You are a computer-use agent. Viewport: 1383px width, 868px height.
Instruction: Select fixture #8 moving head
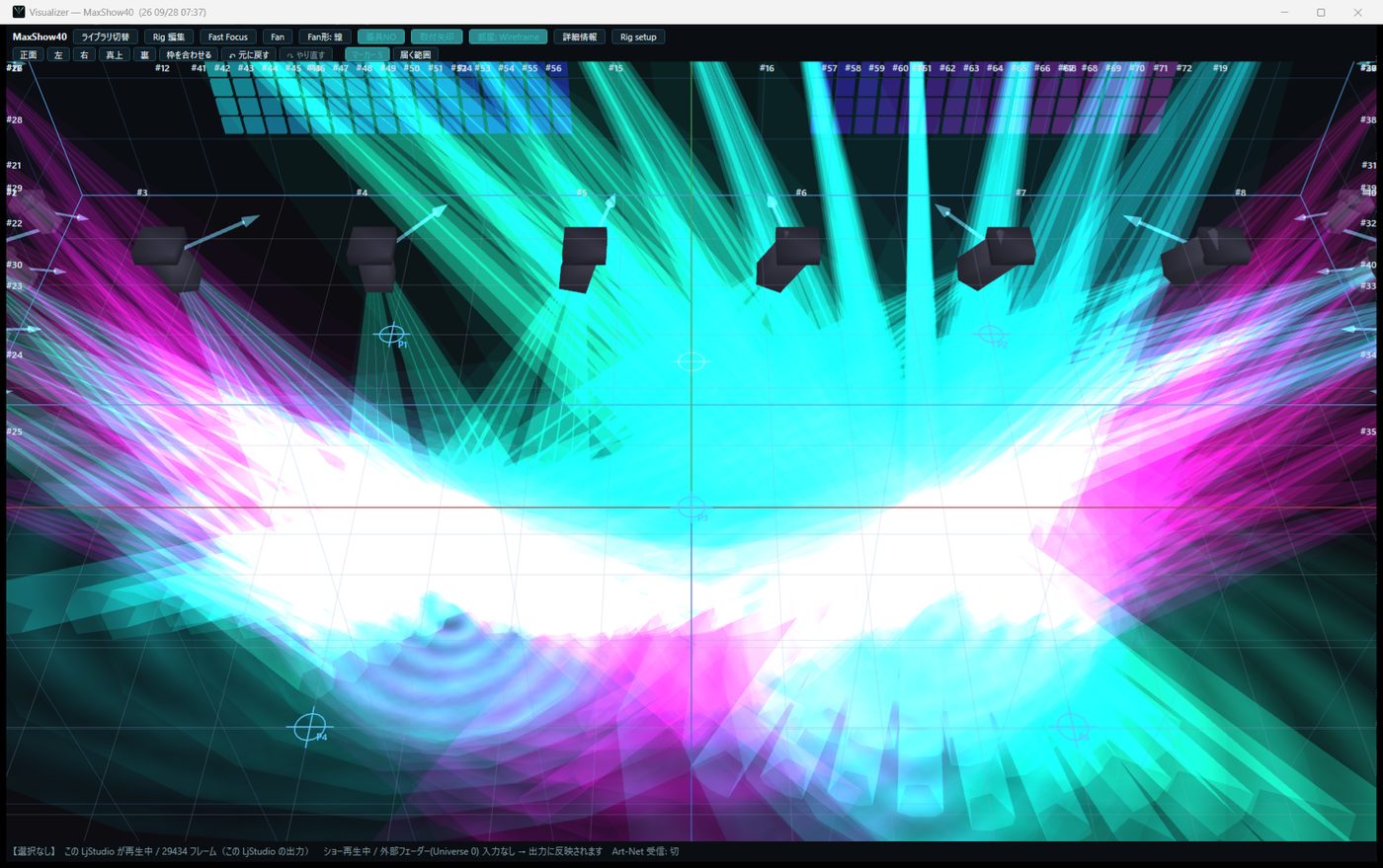point(1205,256)
